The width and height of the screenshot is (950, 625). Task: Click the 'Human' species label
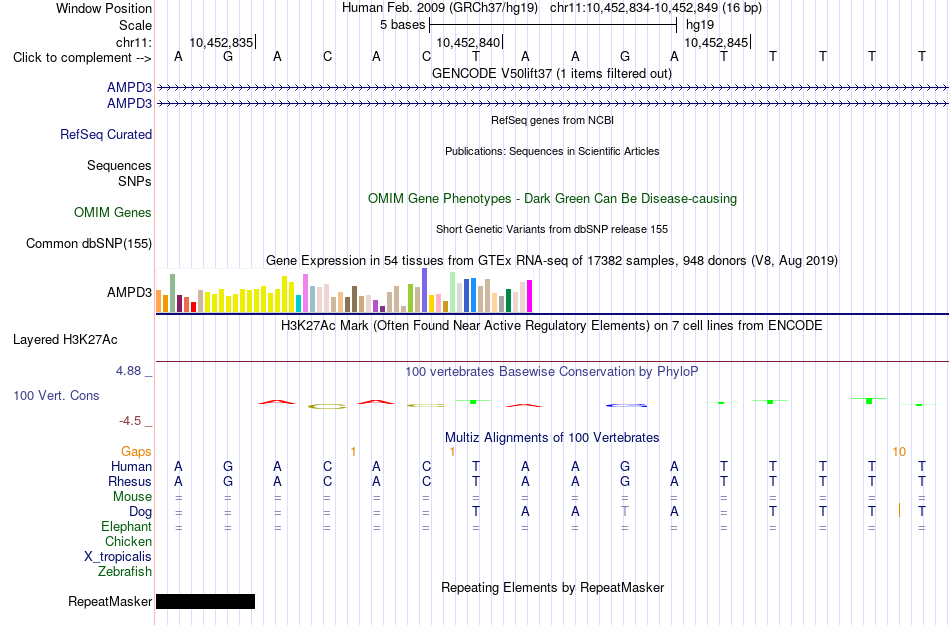pos(131,466)
